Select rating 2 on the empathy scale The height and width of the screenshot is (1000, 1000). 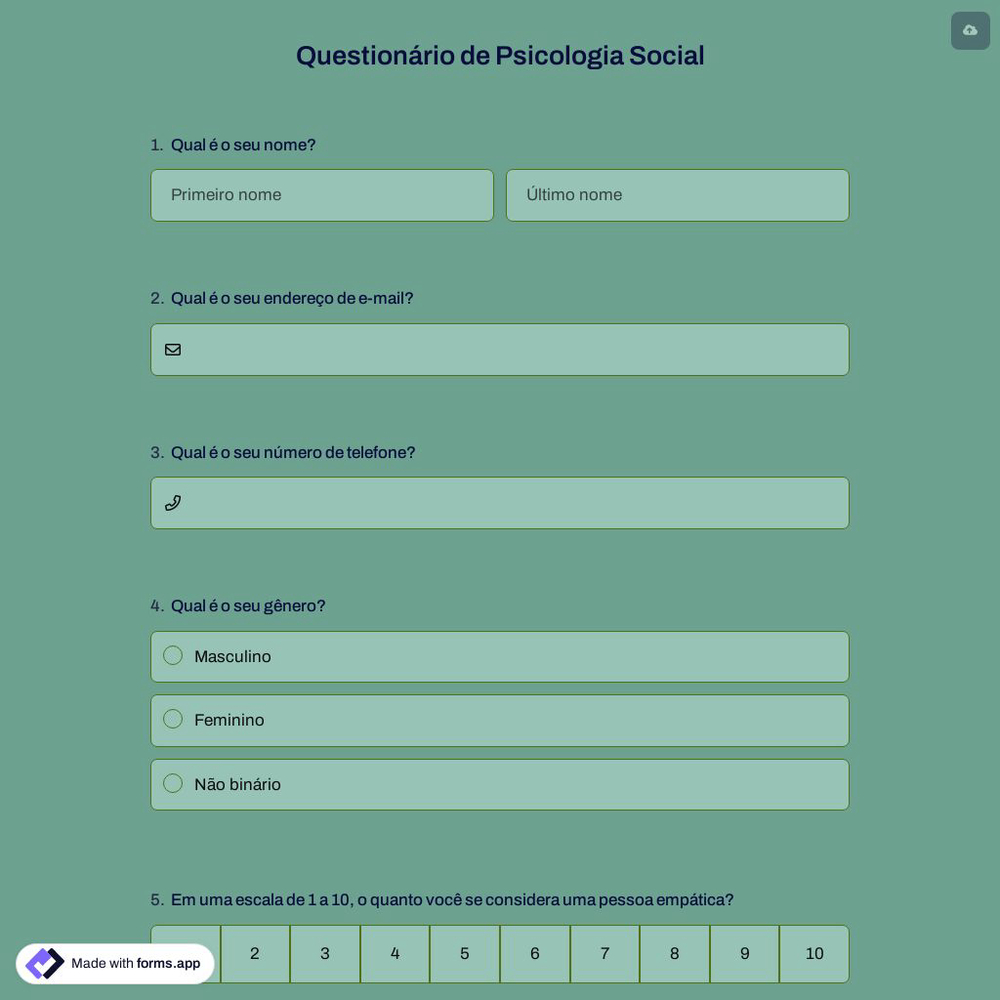tap(255, 952)
